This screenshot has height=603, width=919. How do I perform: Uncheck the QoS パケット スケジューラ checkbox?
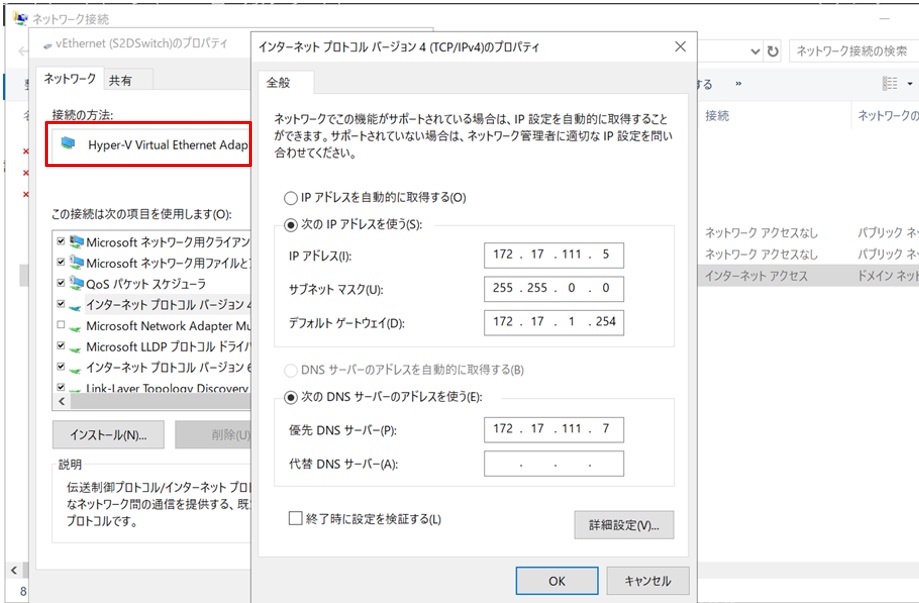(x=61, y=284)
